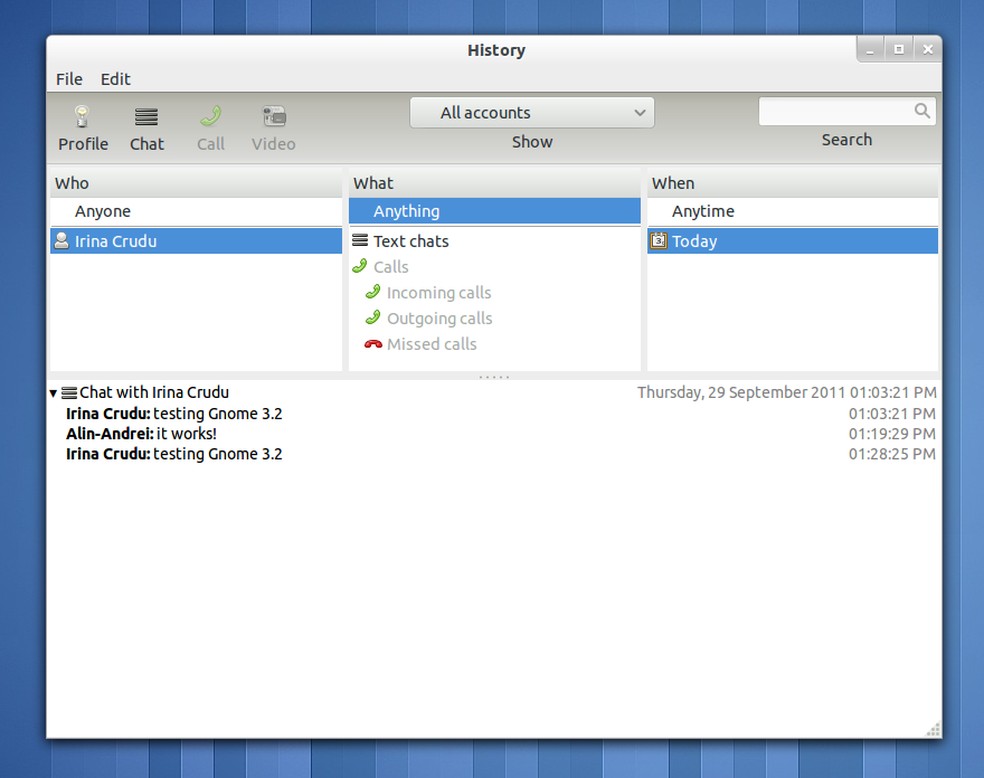
Task: Collapse the Chat with Irina Crudu conversation
Action: [53, 393]
